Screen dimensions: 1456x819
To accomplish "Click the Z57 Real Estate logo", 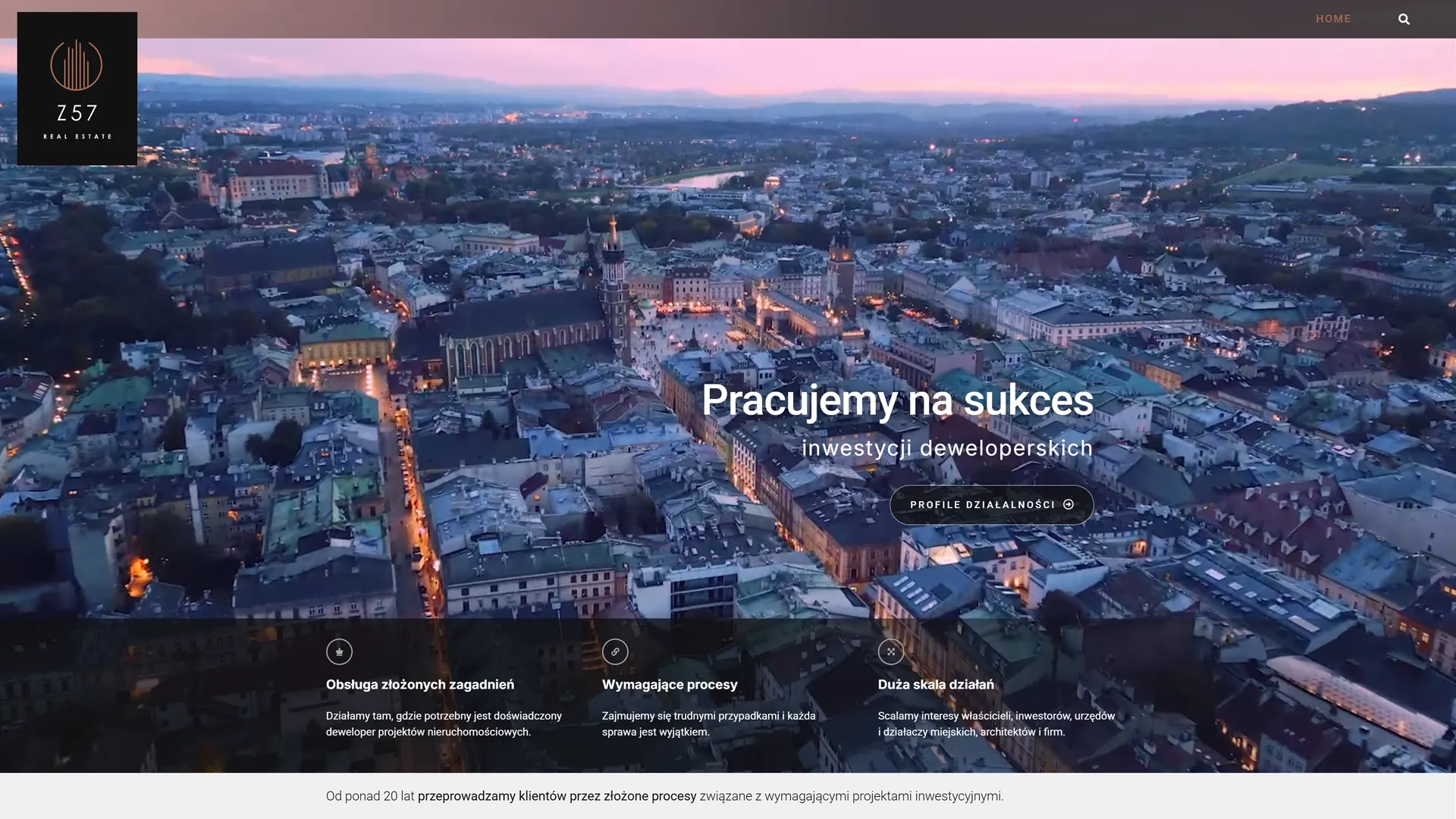I will tap(77, 89).
